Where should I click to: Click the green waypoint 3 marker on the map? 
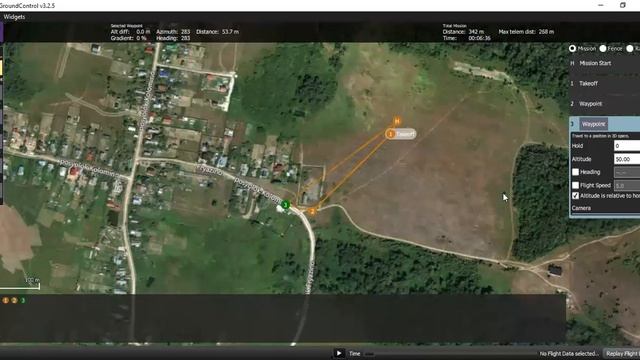286,205
